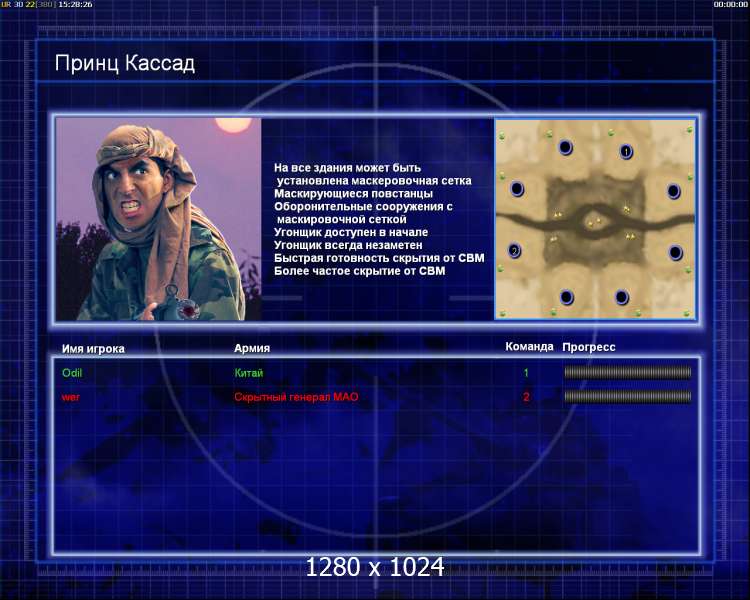
Task: Click the "Принц Кассад" title
Action: (x=125, y=64)
